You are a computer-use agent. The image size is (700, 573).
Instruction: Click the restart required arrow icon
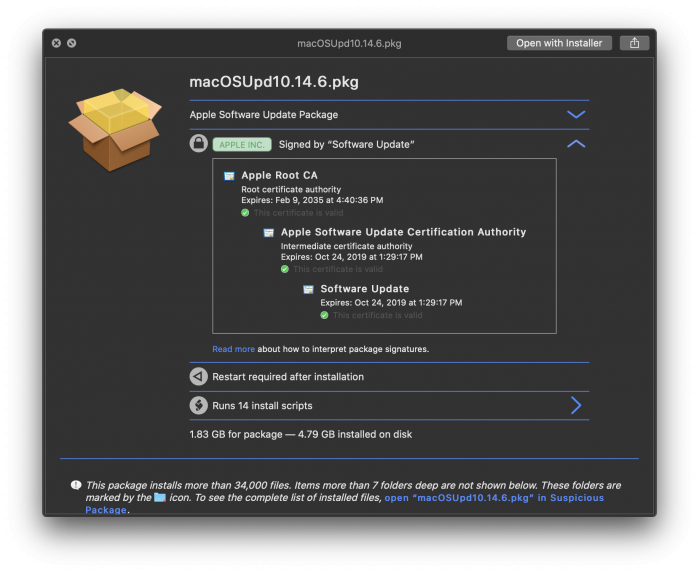coord(199,377)
